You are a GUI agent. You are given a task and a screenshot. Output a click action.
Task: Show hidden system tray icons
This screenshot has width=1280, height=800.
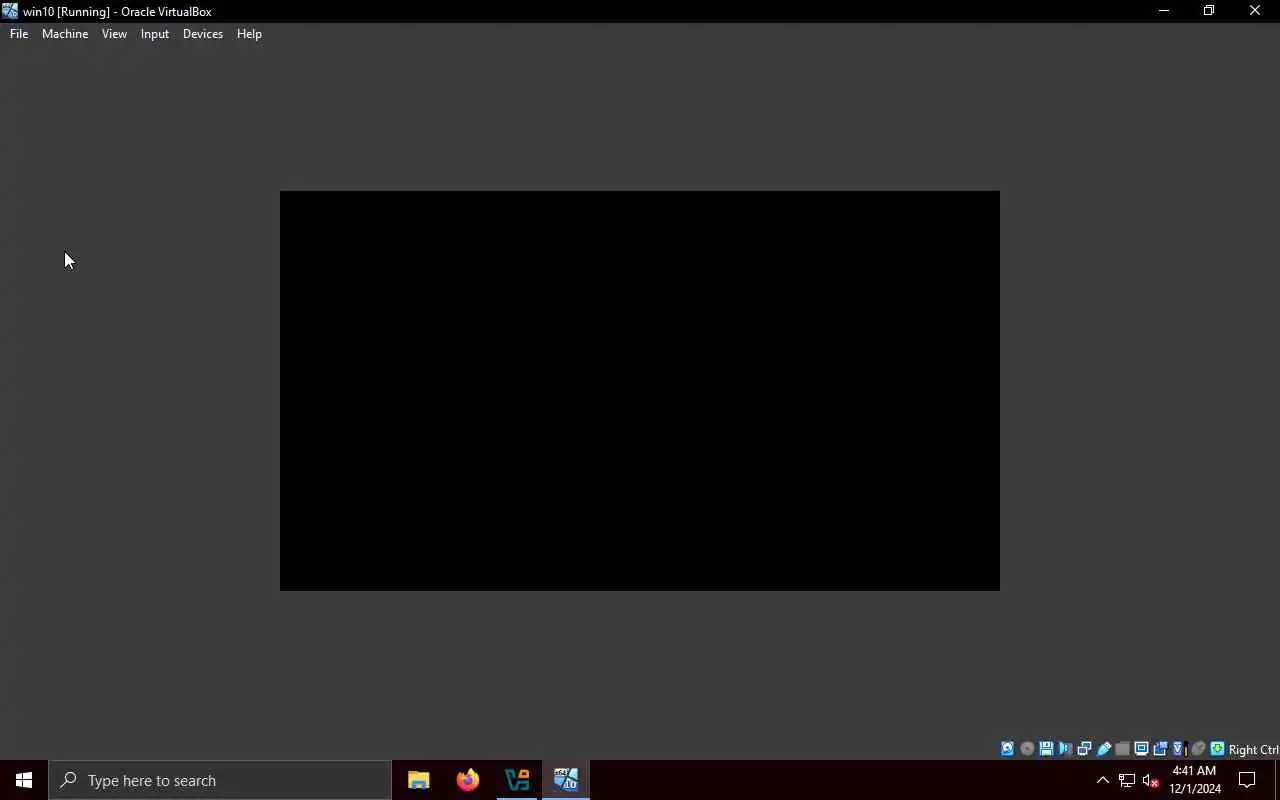(x=1103, y=780)
